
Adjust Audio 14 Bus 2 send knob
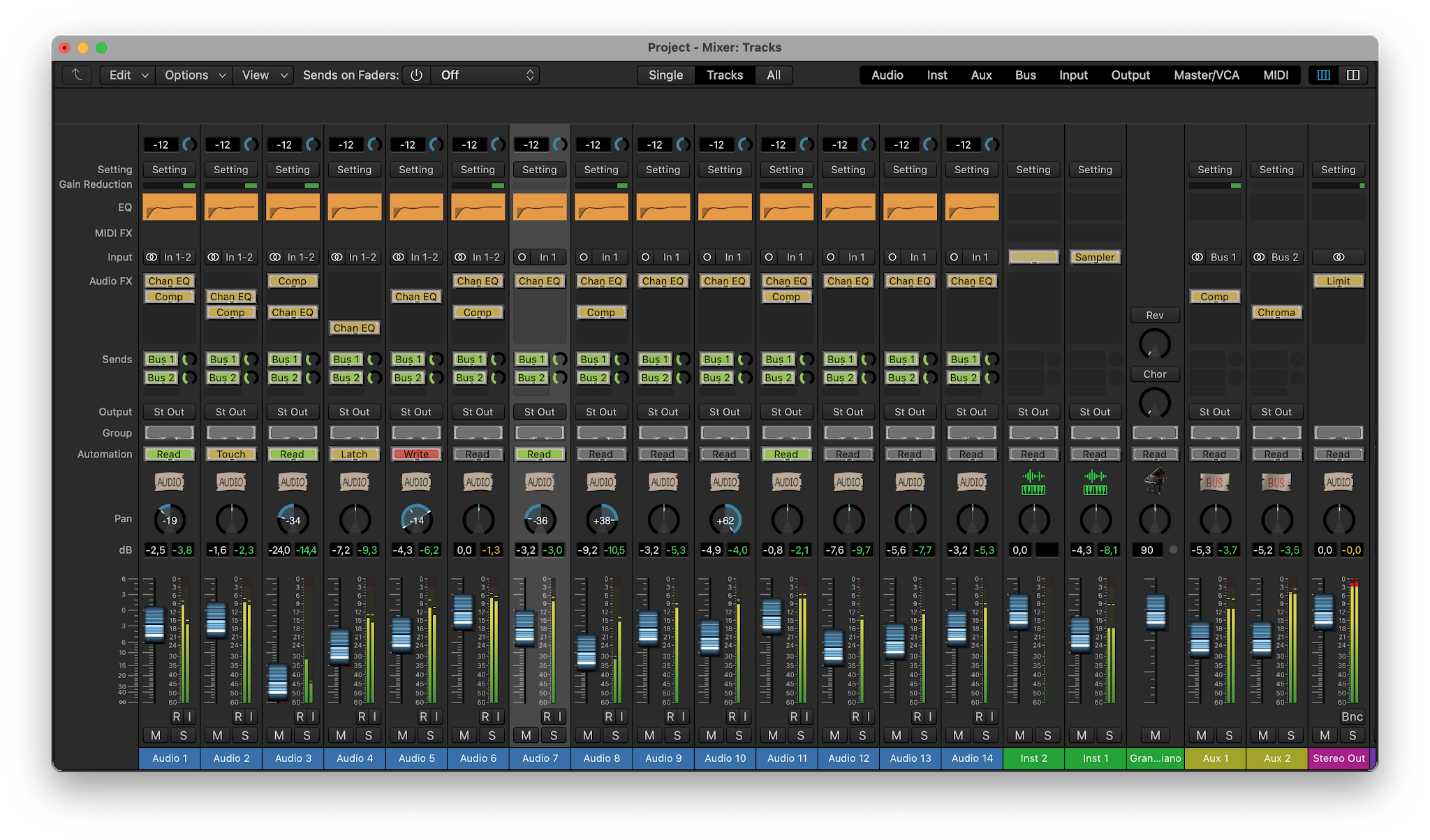pos(991,378)
